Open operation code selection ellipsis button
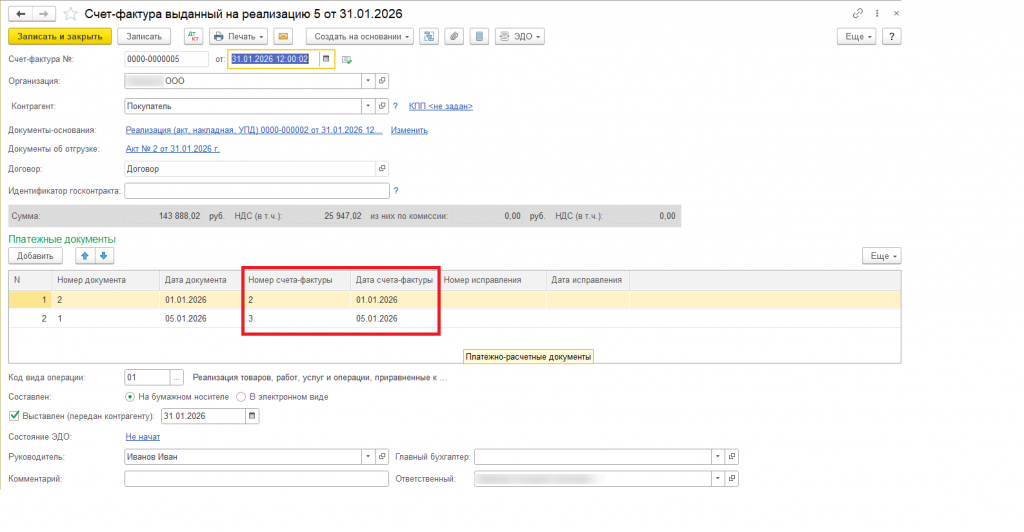The width and height of the screenshot is (1024, 532). pos(176,377)
